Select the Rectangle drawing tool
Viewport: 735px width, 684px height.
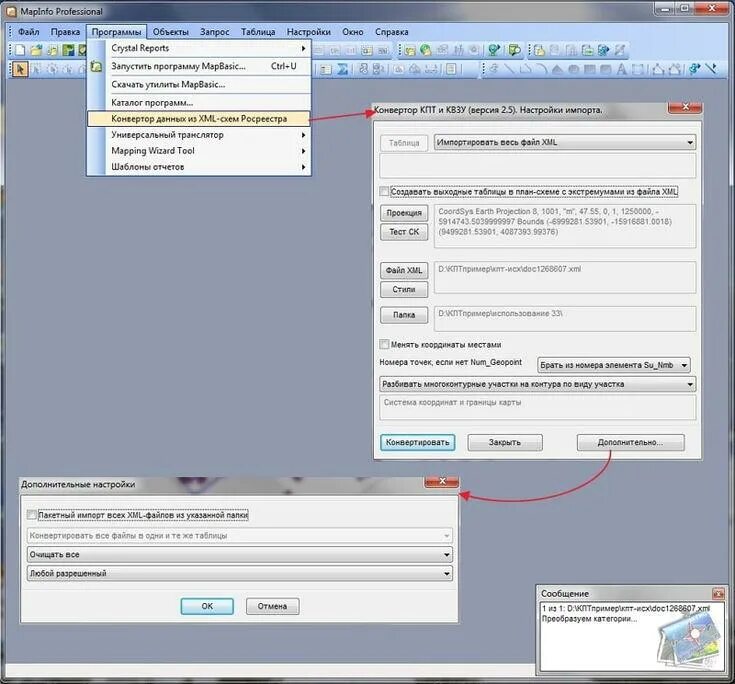pyautogui.click(x=589, y=69)
